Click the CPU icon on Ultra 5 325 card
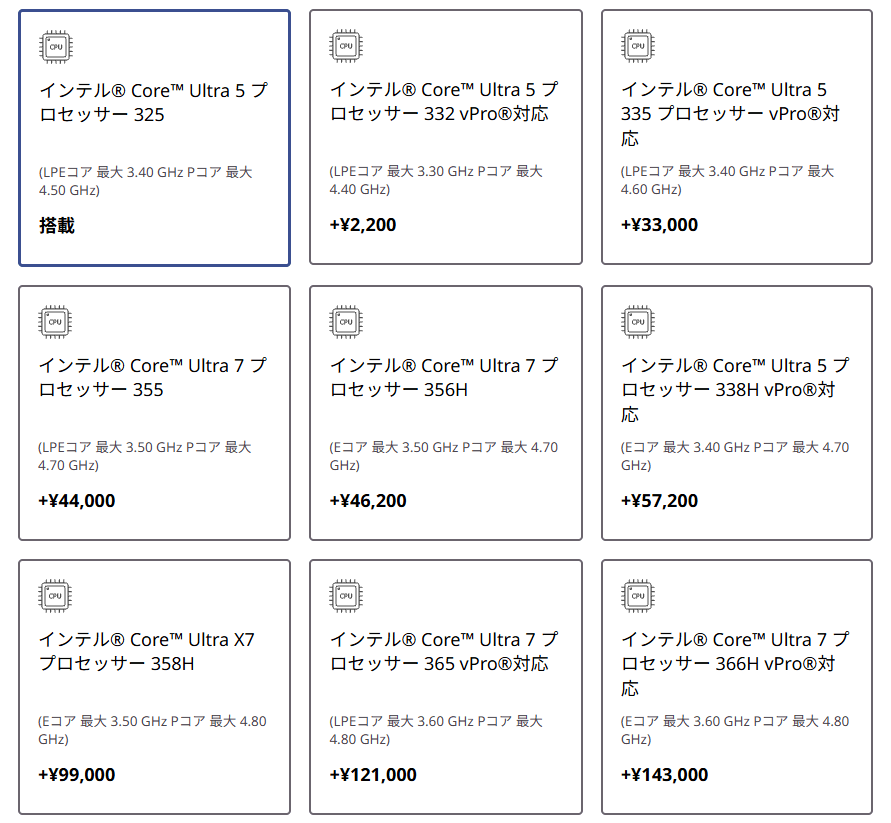 (x=56, y=46)
